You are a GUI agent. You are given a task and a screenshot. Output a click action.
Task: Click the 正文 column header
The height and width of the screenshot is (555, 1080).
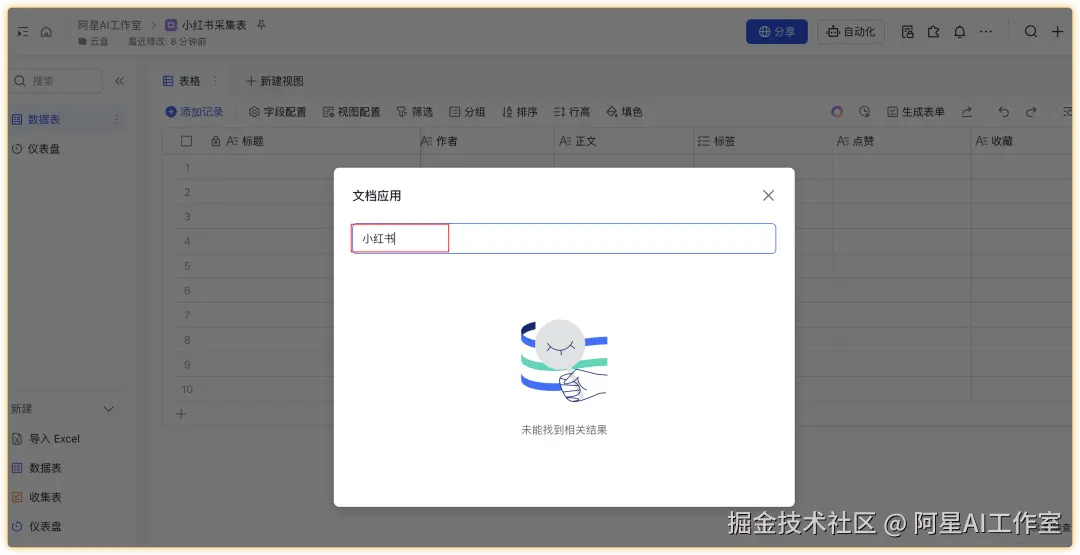coord(585,141)
